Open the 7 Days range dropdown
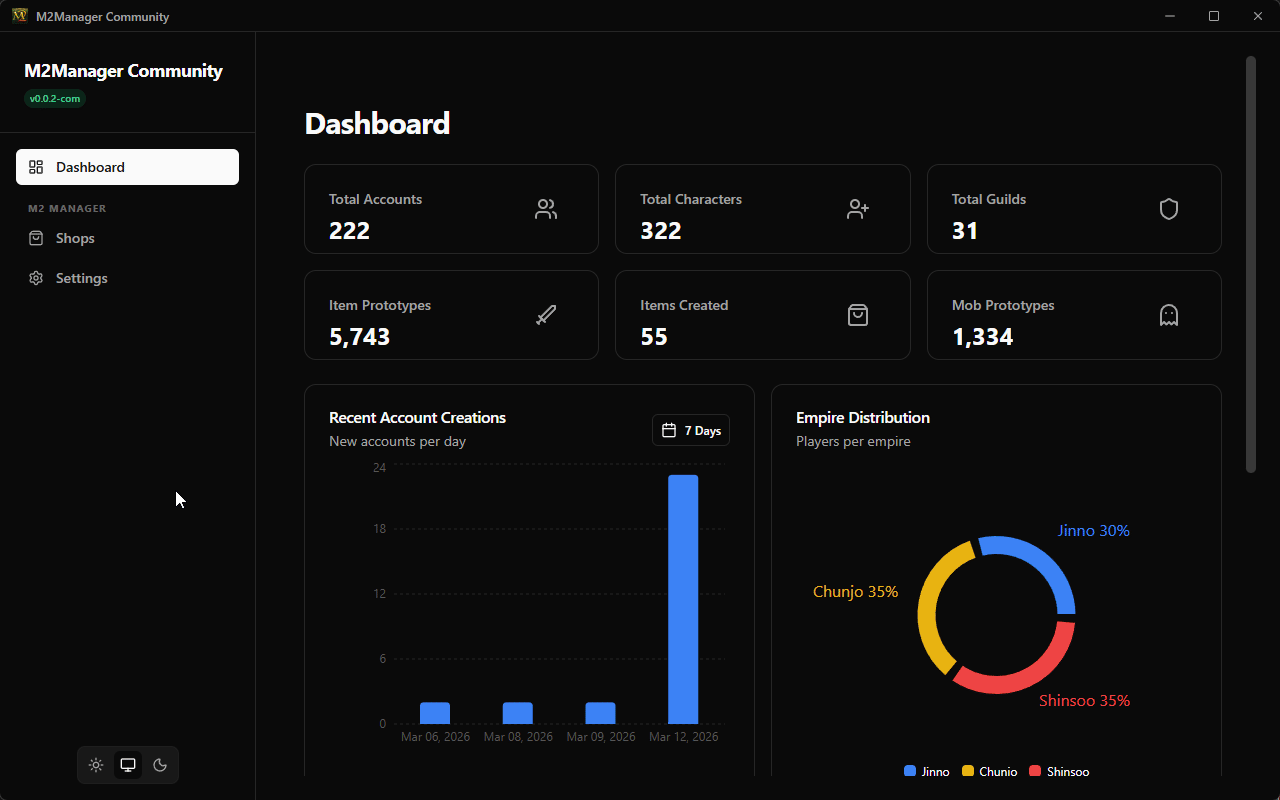 coord(691,430)
